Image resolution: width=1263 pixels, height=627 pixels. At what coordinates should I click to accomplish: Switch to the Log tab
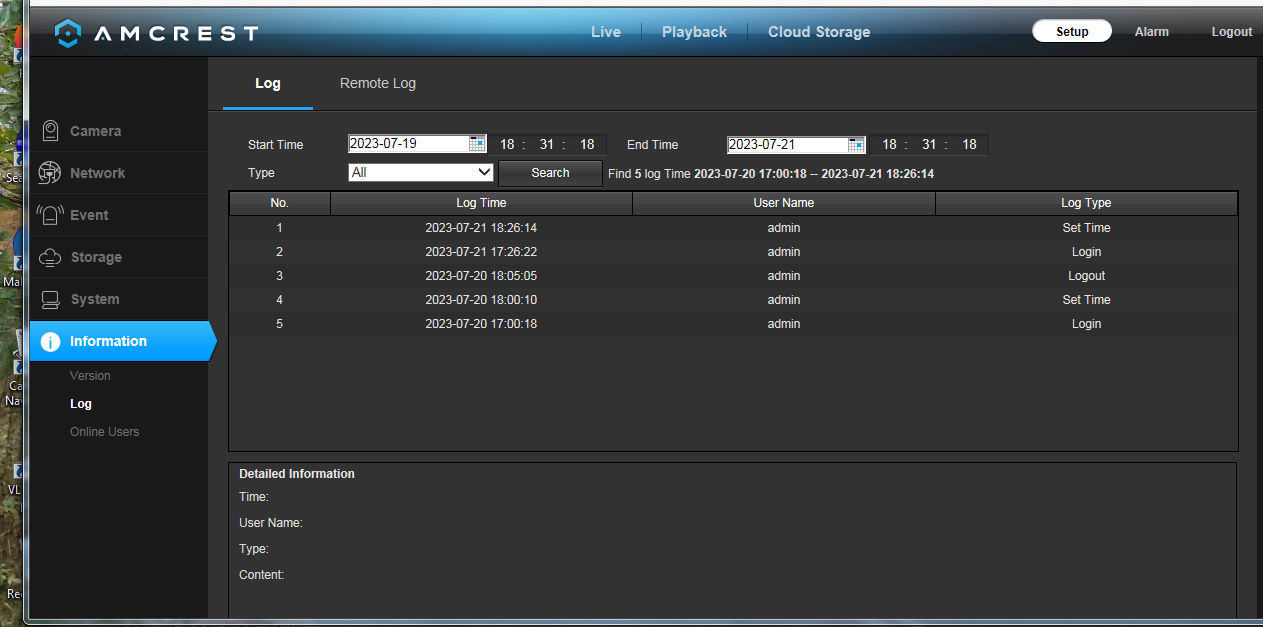pyautogui.click(x=268, y=83)
